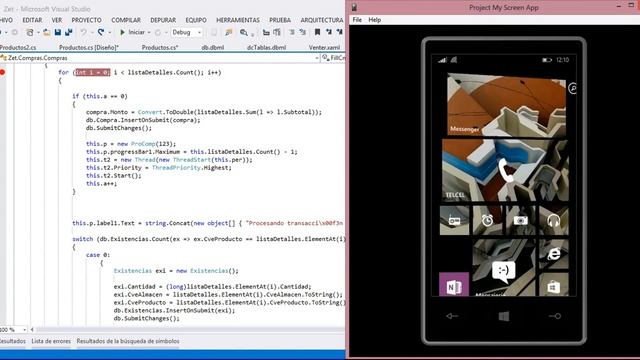The width and height of the screenshot is (640, 360).
Task: Click the 'this.t2.Start();' line
Action: (x=113, y=176)
